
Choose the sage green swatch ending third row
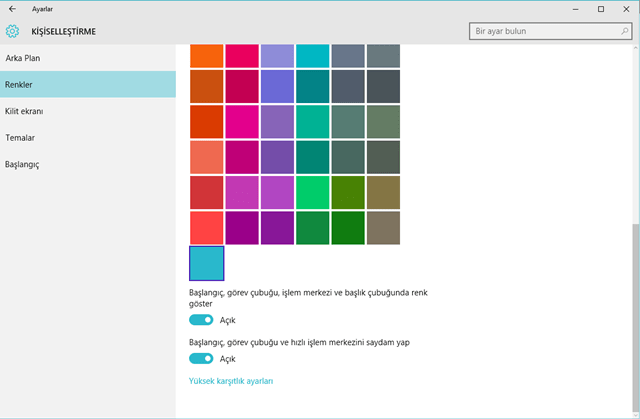point(383,122)
